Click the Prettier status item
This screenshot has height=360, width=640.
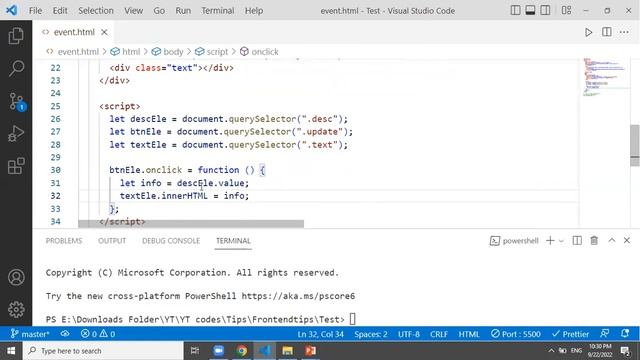(570, 334)
